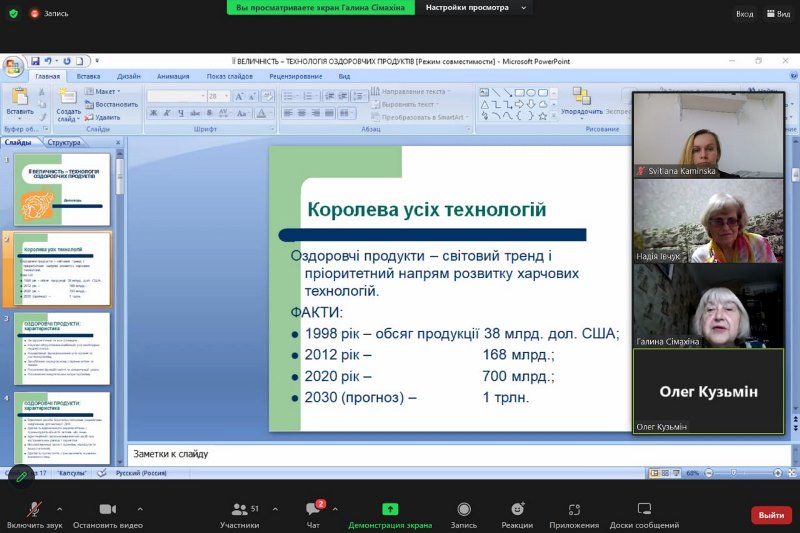This screenshot has width=800, height=533.
Task: Toggle camera with Остановить видео
Action: [108, 510]
